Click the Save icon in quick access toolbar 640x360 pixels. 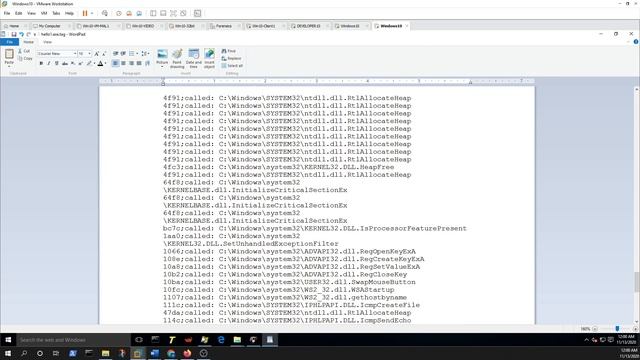pyautogui.click(x=14, y=34)
